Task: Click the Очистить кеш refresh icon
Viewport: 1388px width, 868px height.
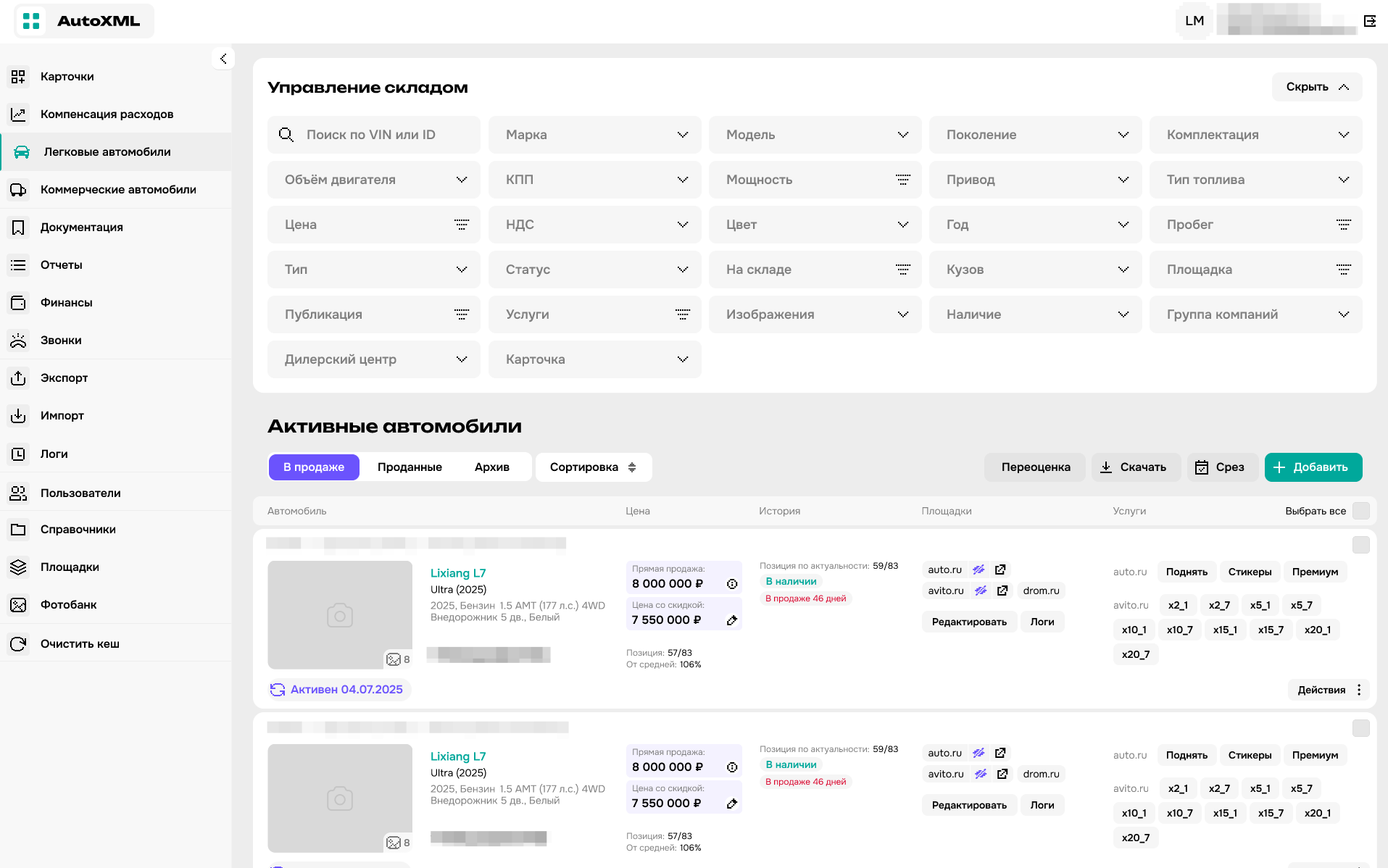Action: pos(18,643)
